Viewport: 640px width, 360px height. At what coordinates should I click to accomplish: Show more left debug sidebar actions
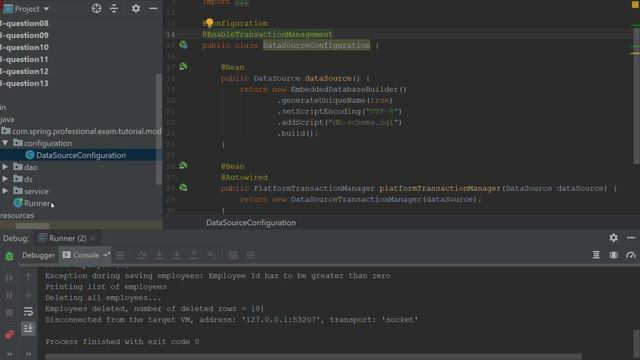tap(9, 354)
